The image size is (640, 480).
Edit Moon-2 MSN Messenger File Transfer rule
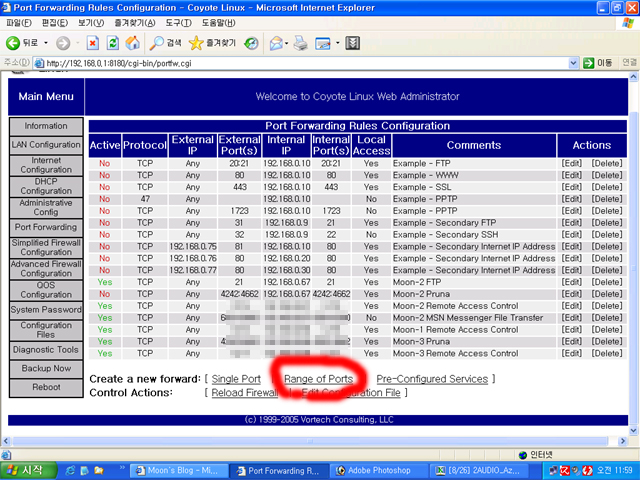coord(571,318)
